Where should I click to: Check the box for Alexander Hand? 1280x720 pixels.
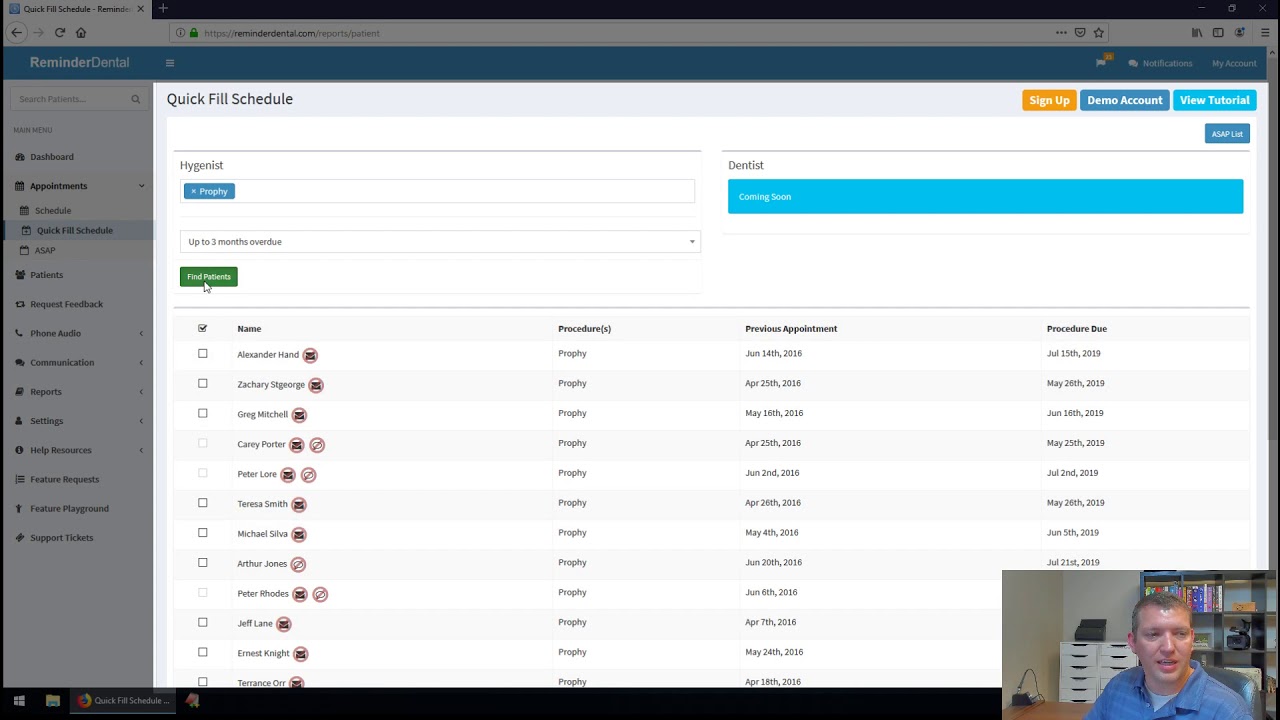coord(203,353)
